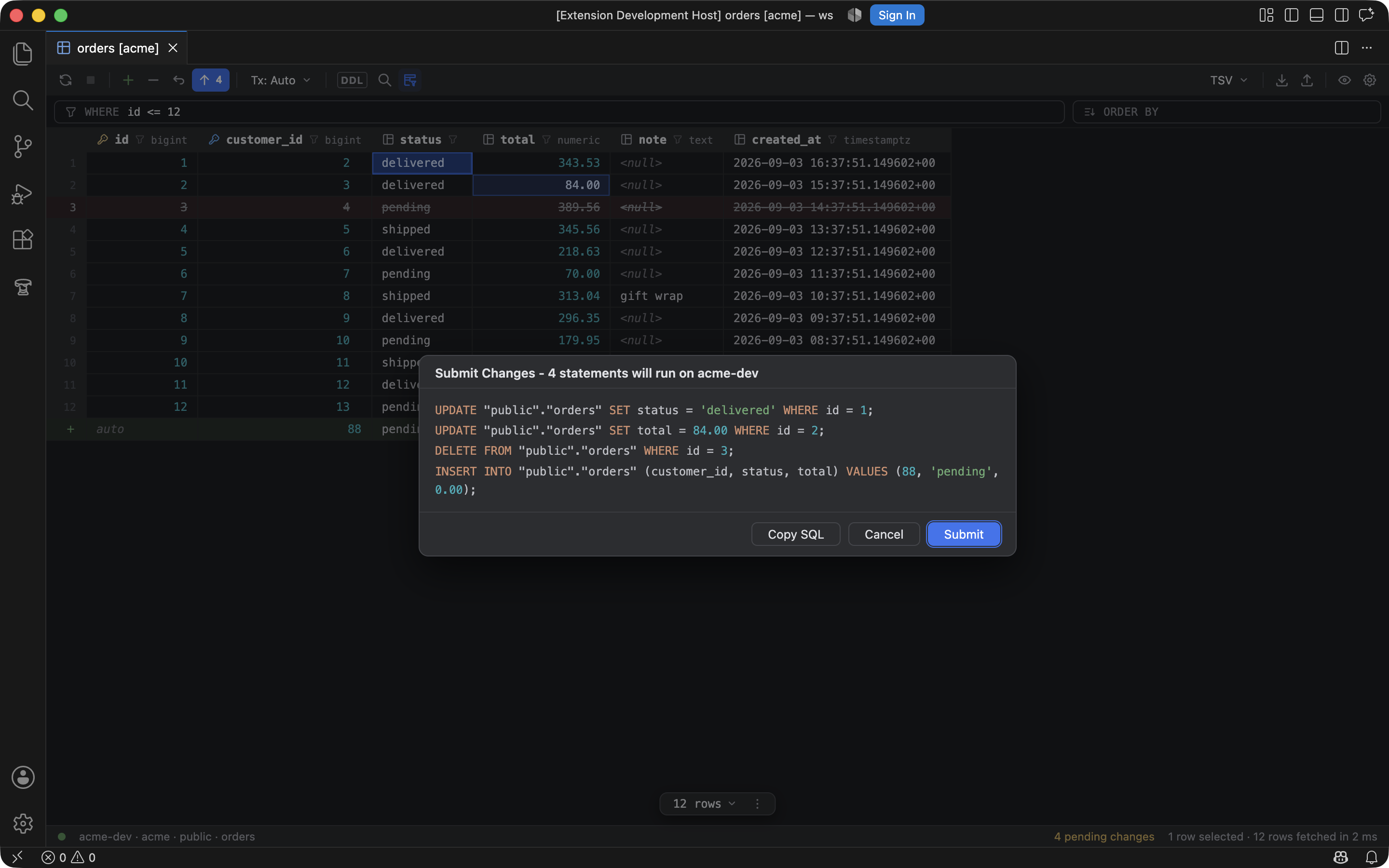This screenshot has height=868, width=1389.
Task: Filter the status column funnel icon
Action: 453,139
